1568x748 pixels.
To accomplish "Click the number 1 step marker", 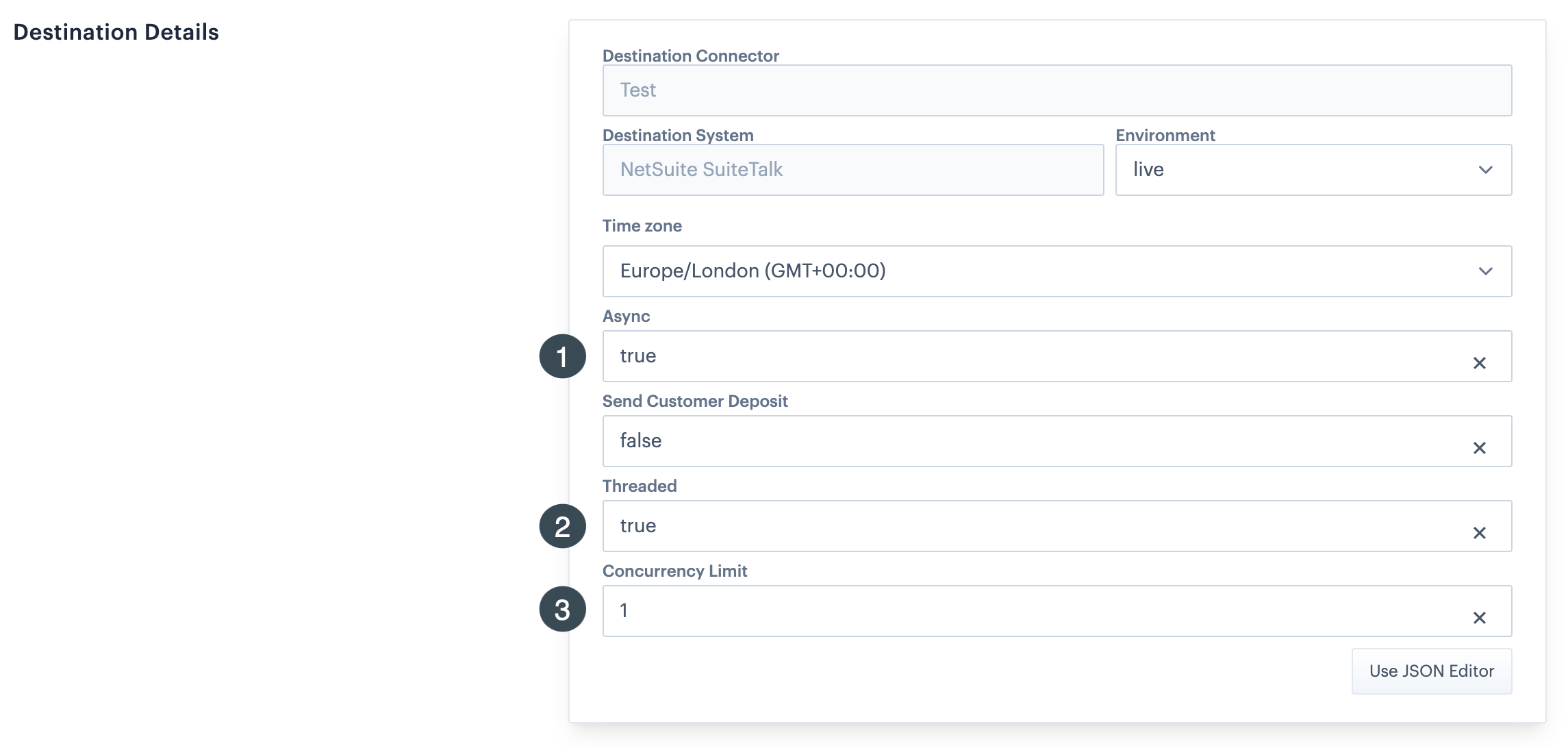I will click(x=562, y=356).
